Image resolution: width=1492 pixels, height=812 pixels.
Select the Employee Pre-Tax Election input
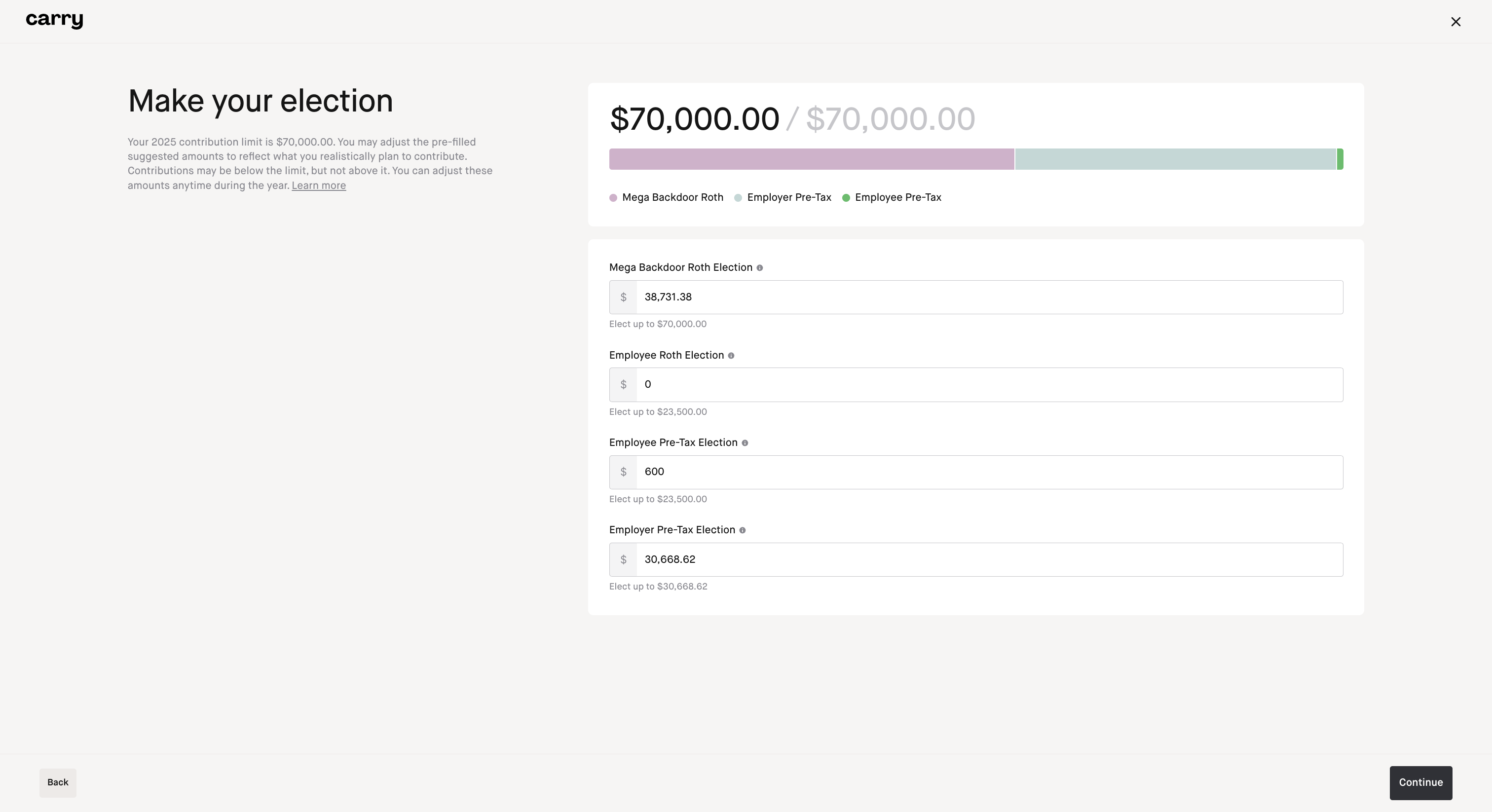(x=989, y=473)
